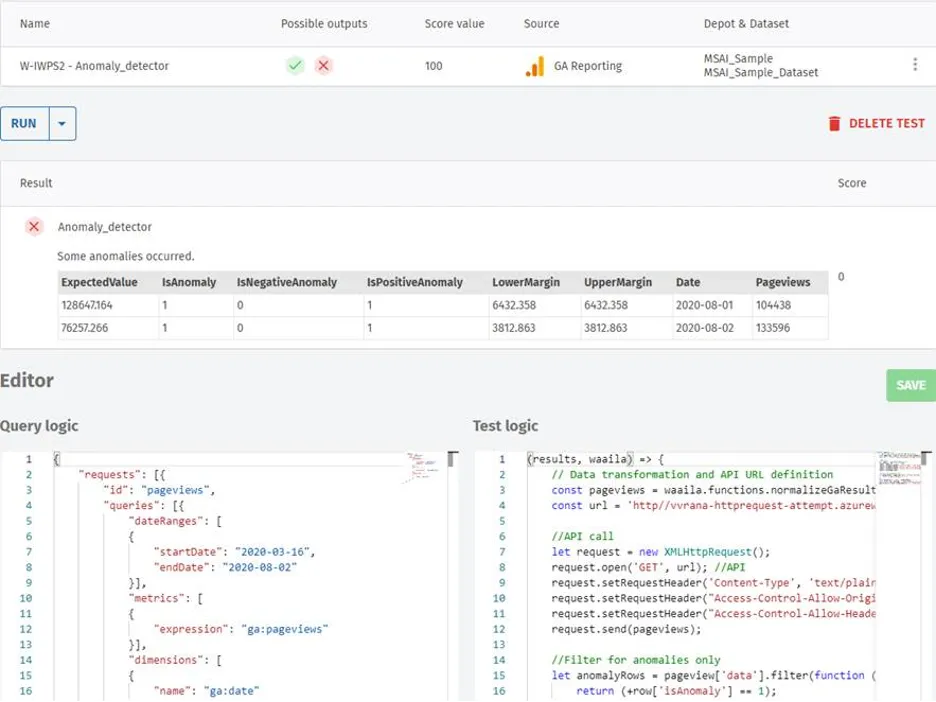Click the IsAnomaly column header
The width and height of the screenshot is (936, 702).
pyautogui.click(x=189, y=282)
